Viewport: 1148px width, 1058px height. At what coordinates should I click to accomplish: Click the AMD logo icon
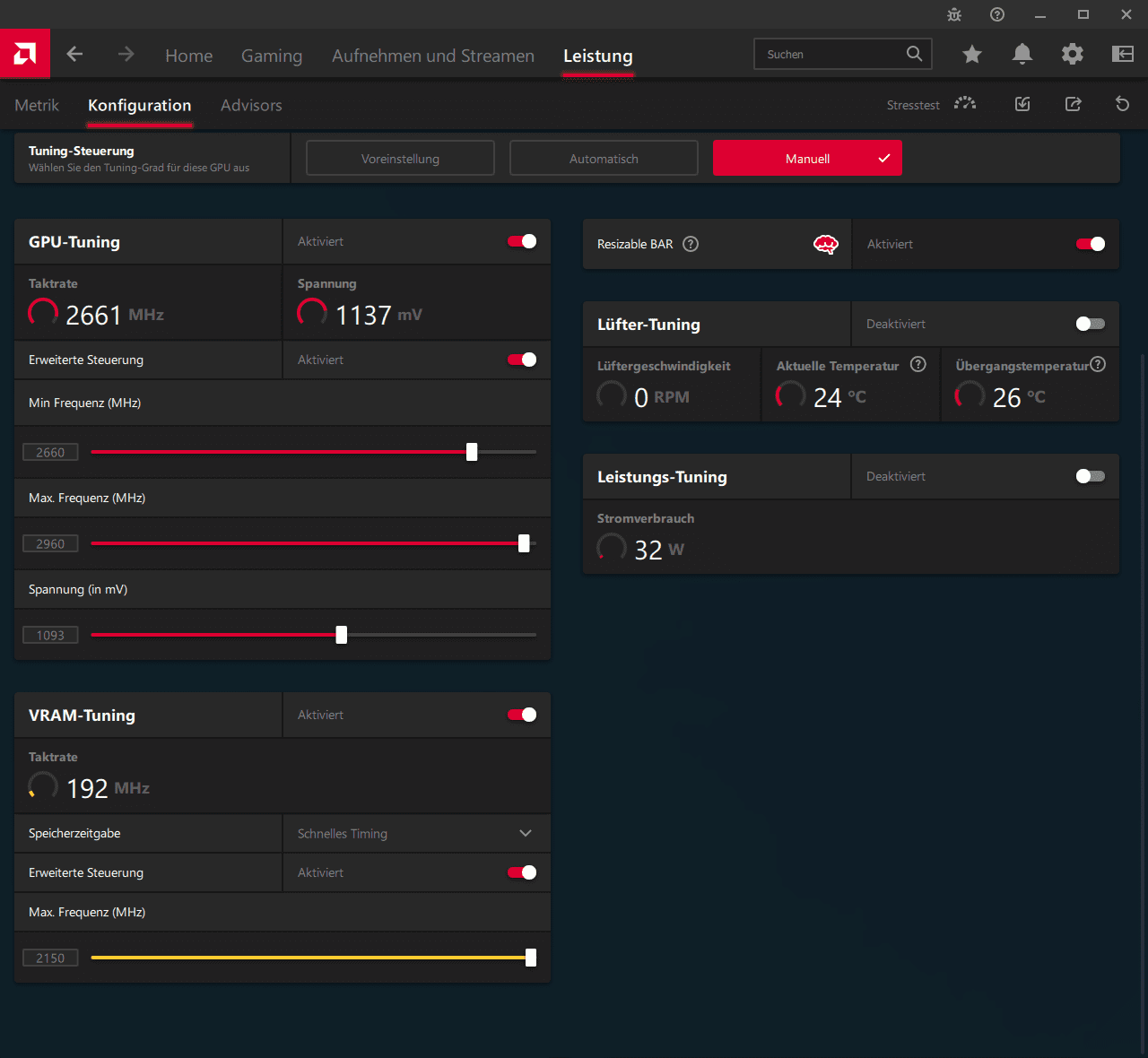[x=25, y=54]
